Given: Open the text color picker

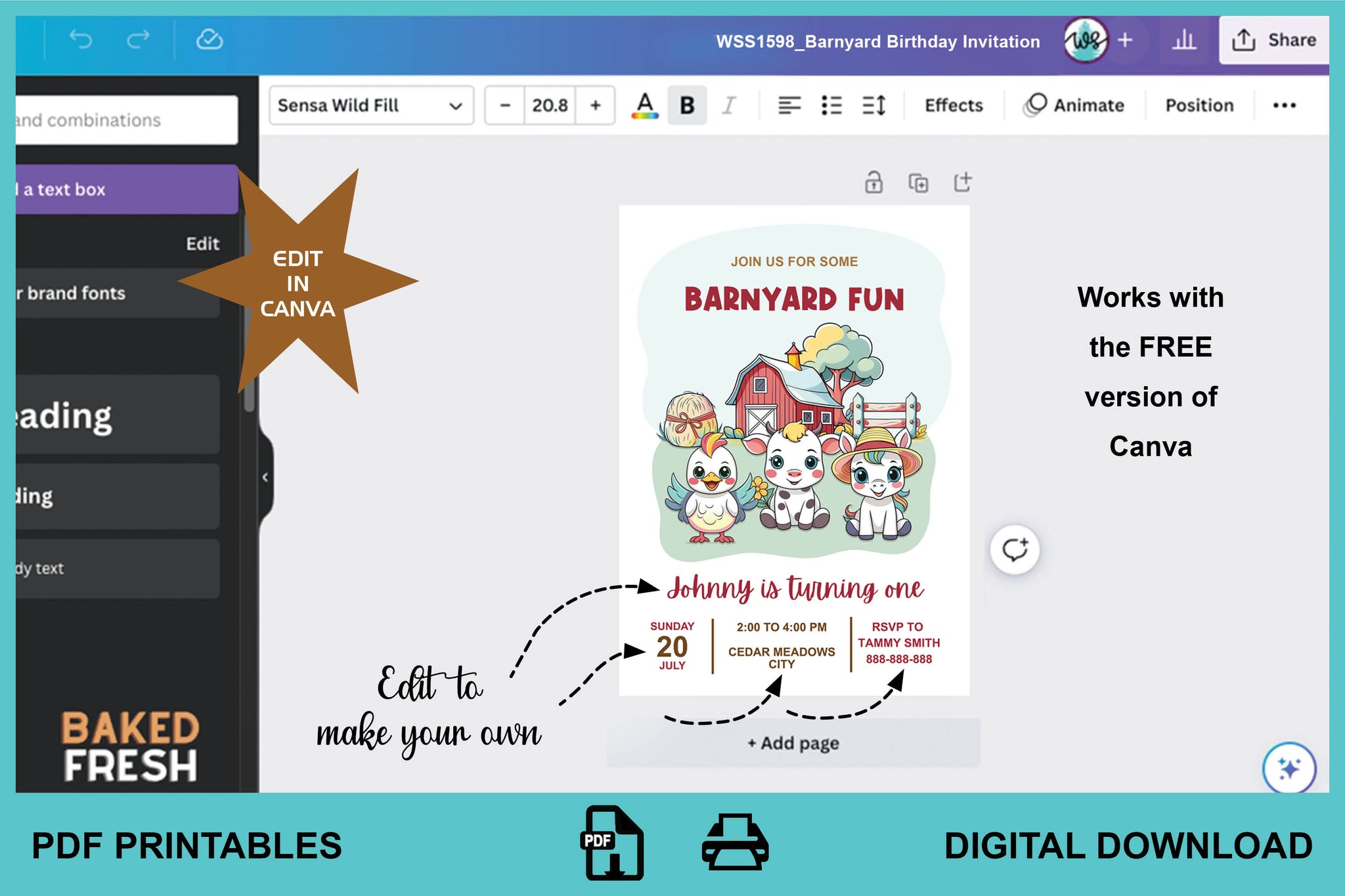Looking at the screenshot, I should (645, 105).
